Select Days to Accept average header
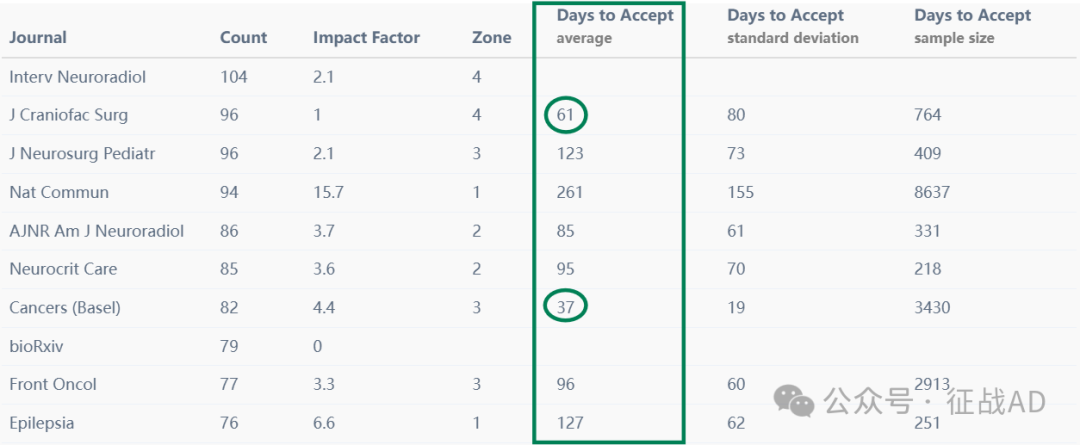This screenshot has height=445, width=1080. [615, 26]
